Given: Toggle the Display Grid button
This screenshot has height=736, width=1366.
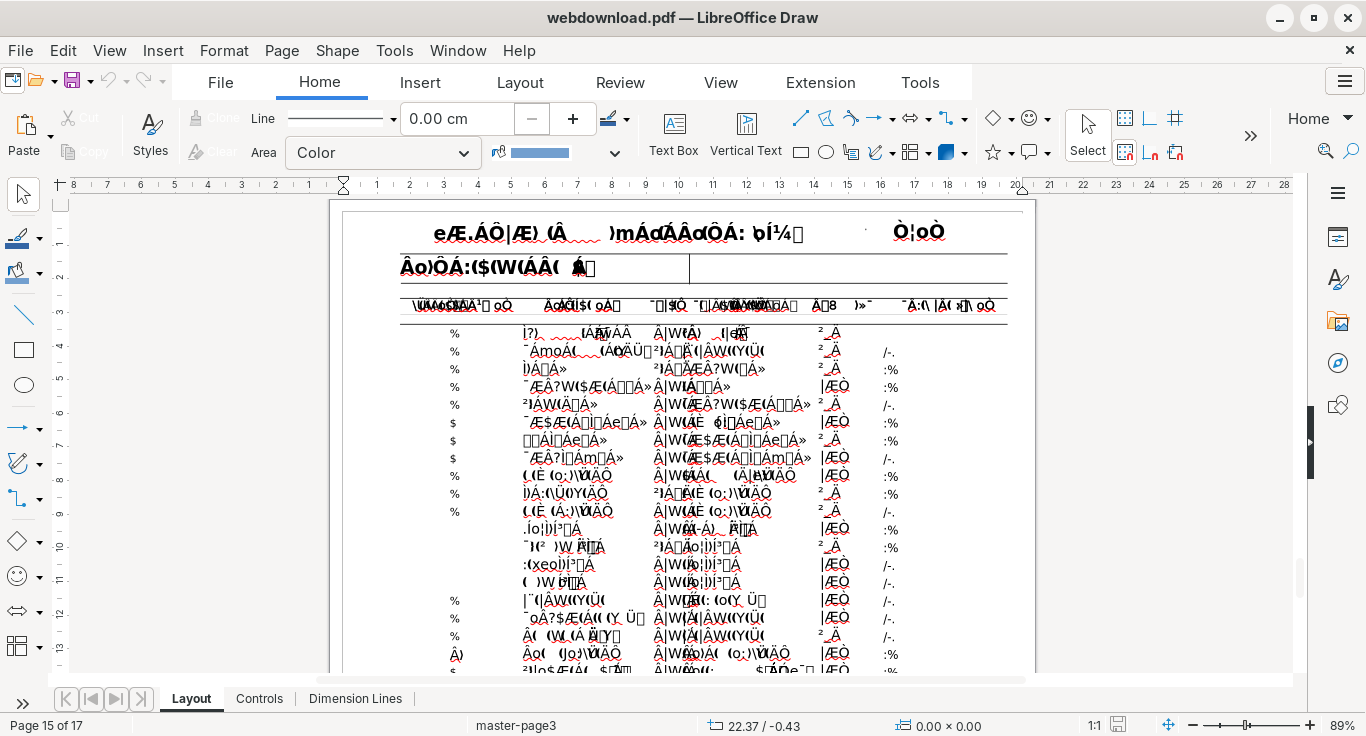Looking at the screenshot, I should click(1125, 119).
